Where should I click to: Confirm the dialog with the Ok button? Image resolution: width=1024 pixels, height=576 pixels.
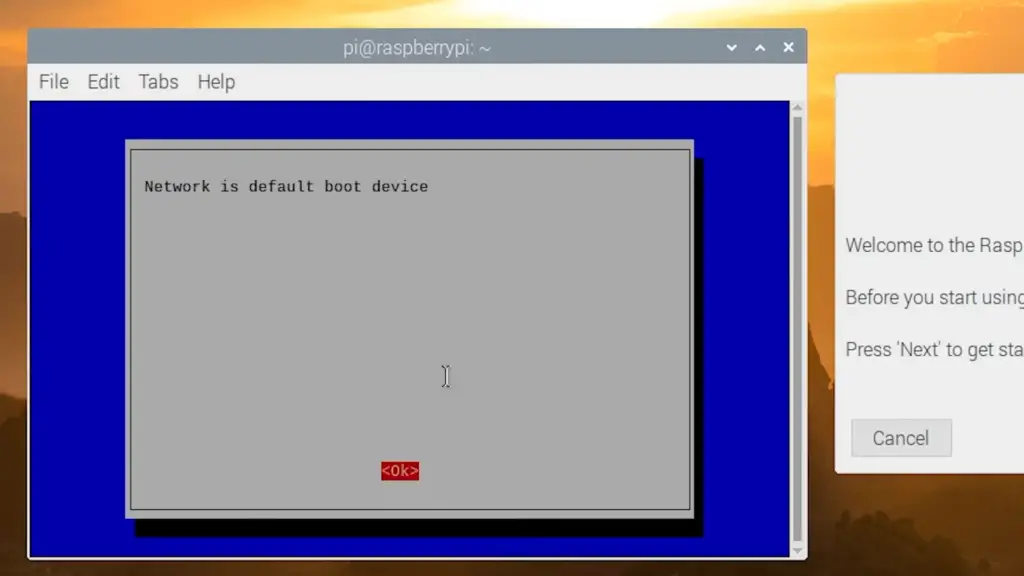pos(400,471)
